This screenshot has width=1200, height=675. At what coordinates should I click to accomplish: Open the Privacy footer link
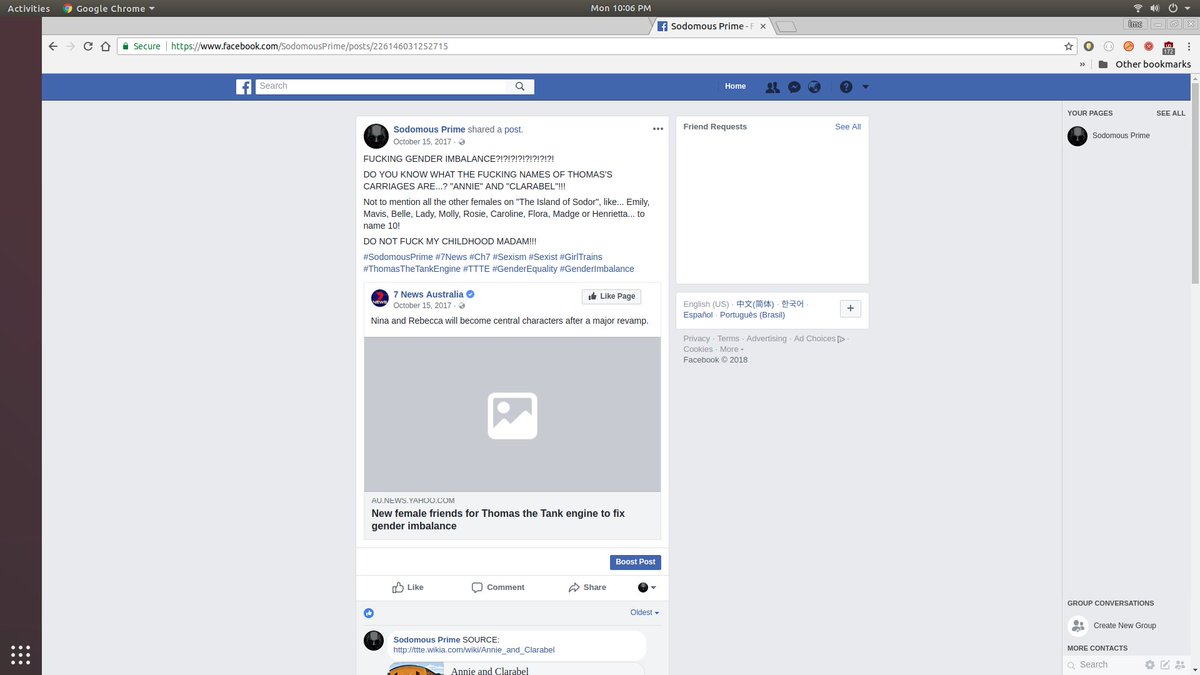[697, 339]
